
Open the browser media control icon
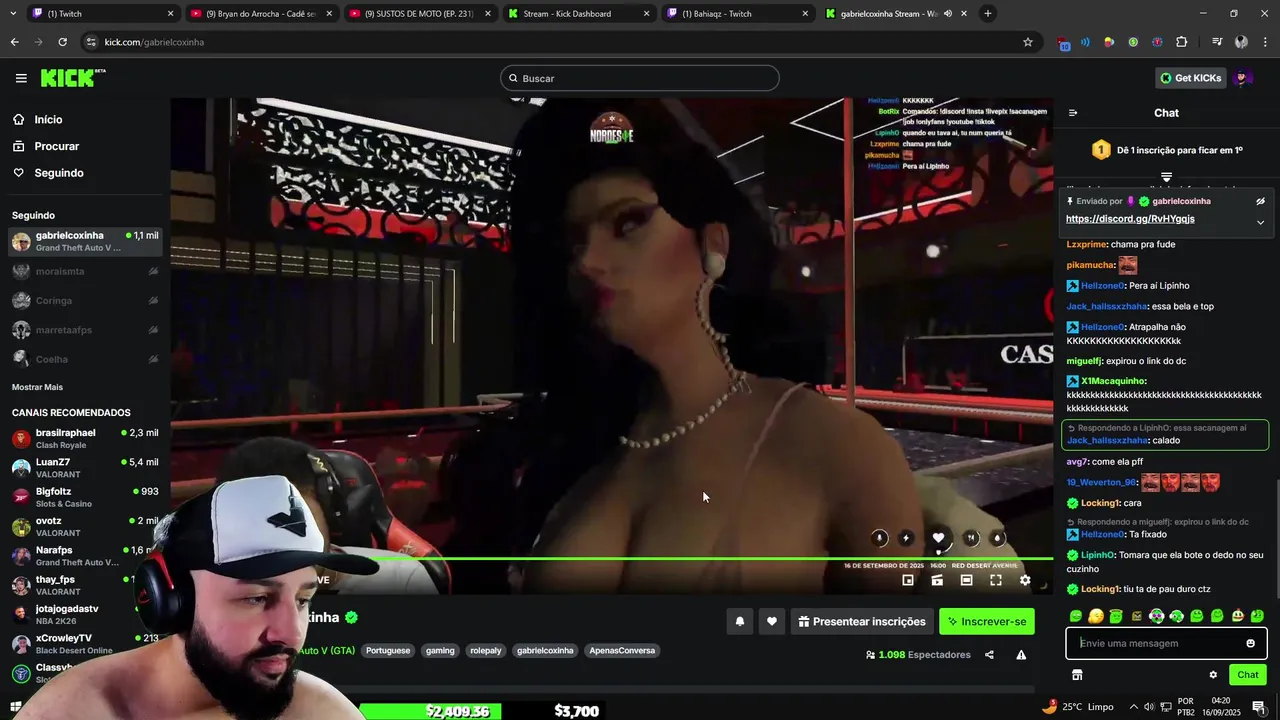click(1217, 42)
